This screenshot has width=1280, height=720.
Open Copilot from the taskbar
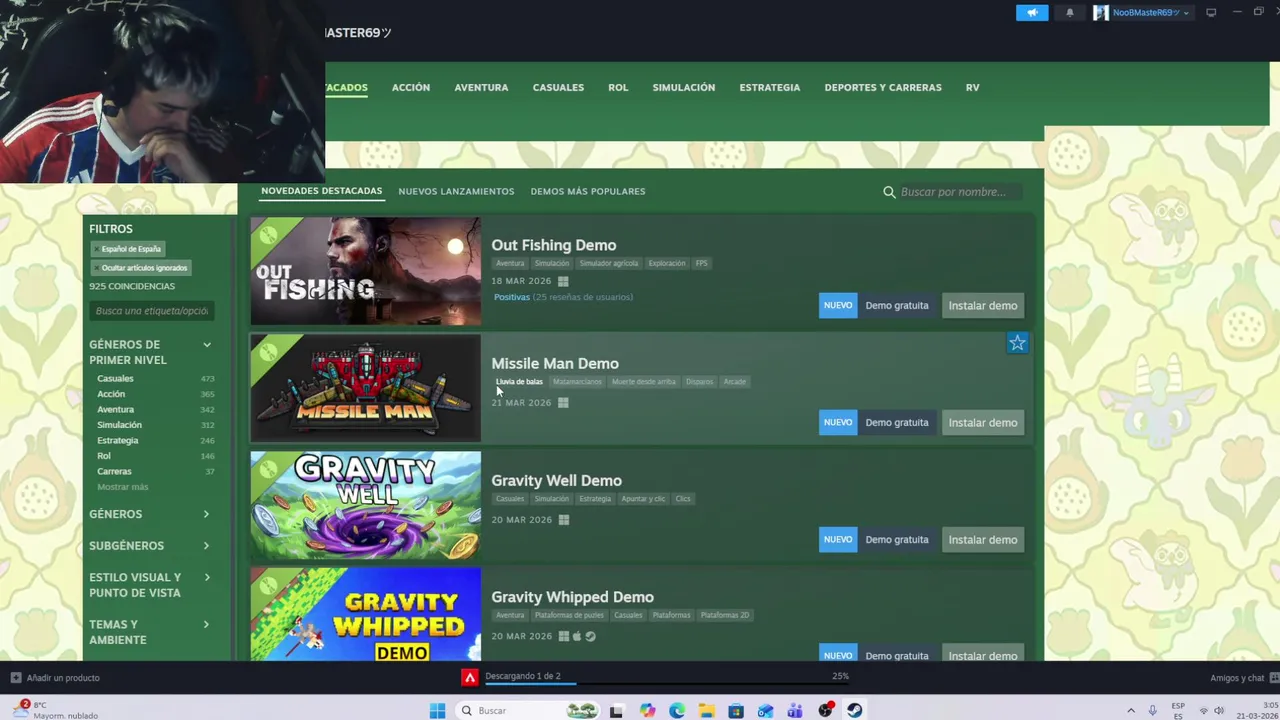click(x=647, y=711)
